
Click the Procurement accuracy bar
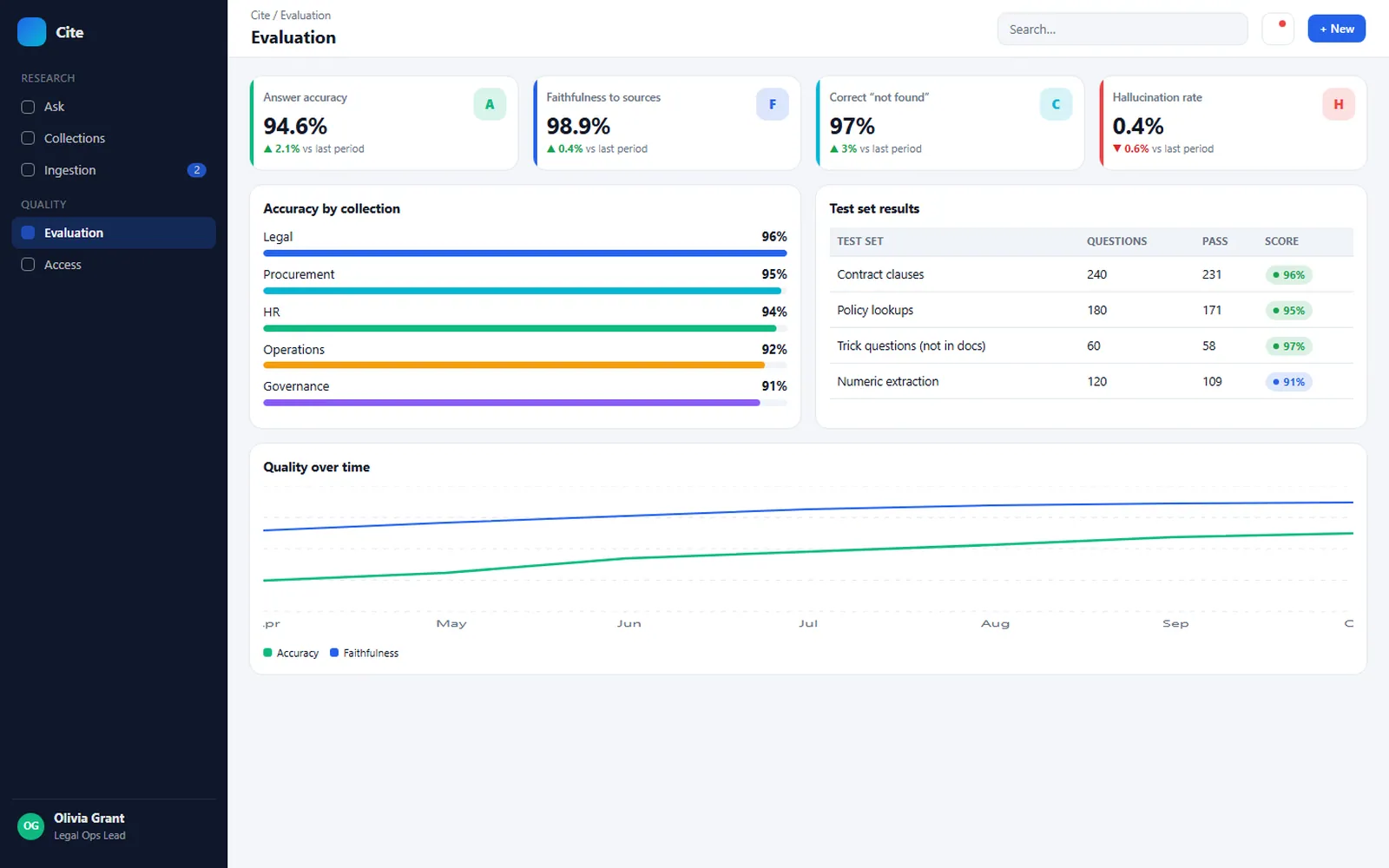525,291
